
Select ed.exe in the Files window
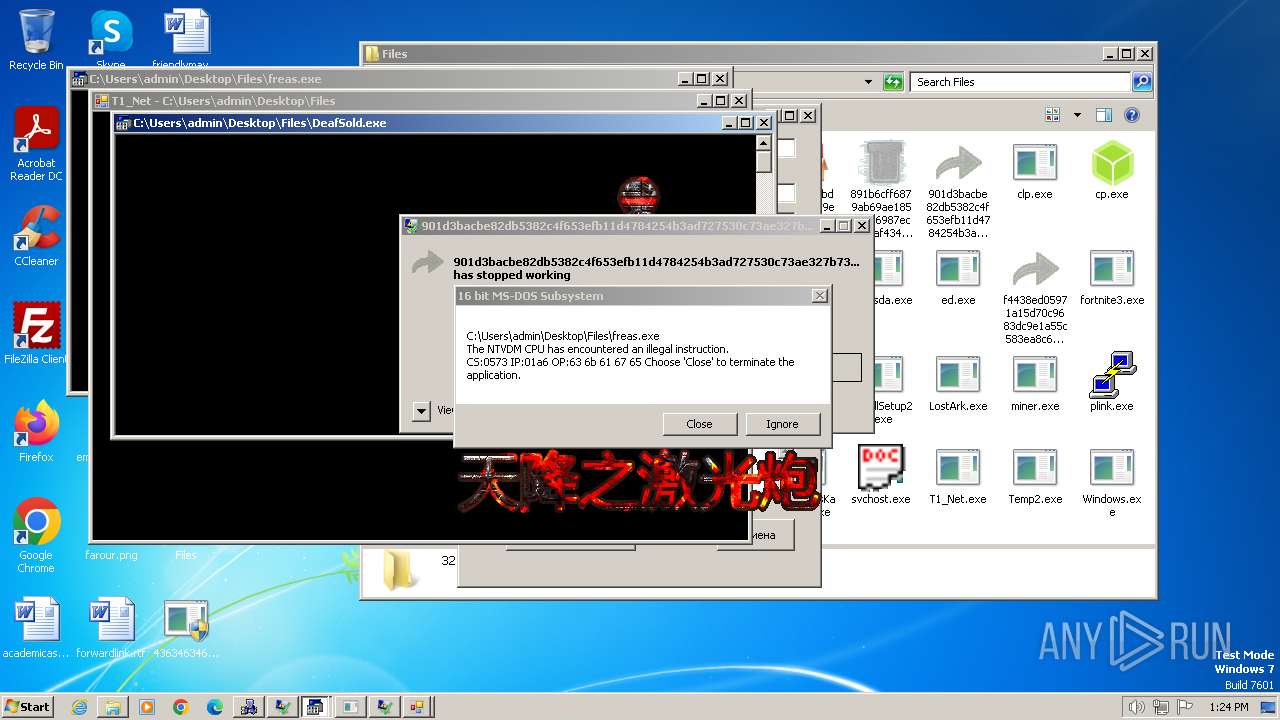958,277
